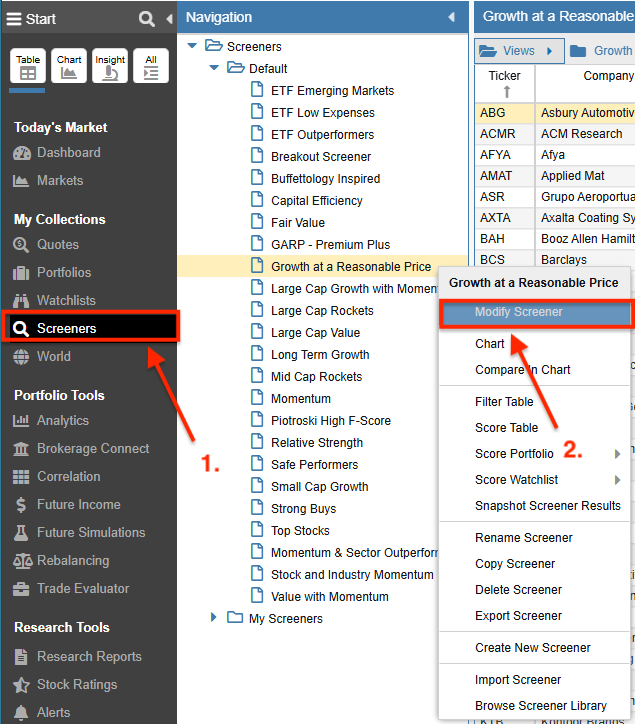Screen dimensions: 635x724
Task: Select the ABG ticker cell
Action: pyautogui.click(x=505, y=113)
